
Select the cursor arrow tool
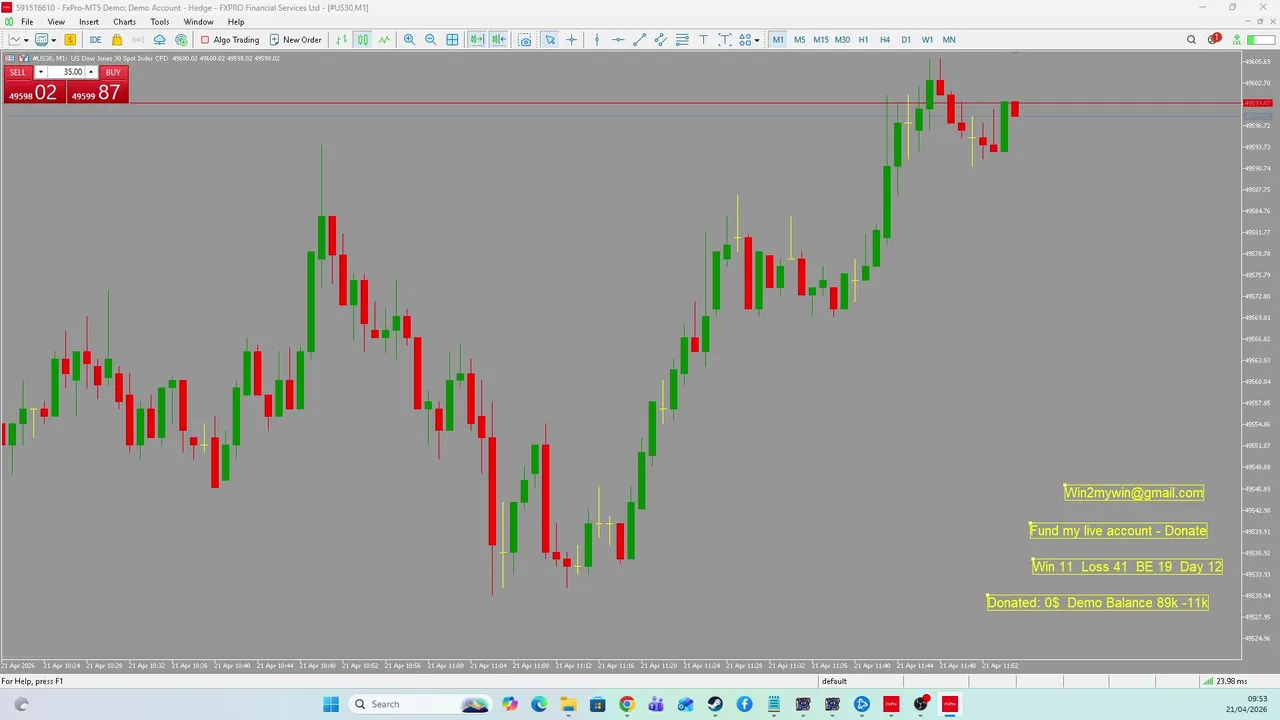(x=550, y=40)
